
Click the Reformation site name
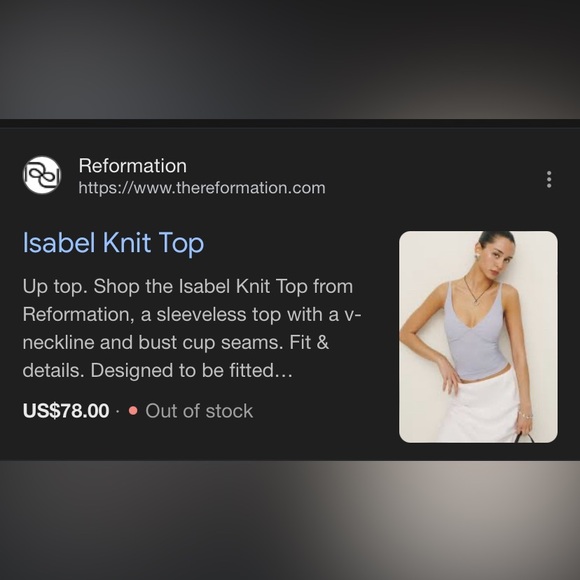point(132,166)
